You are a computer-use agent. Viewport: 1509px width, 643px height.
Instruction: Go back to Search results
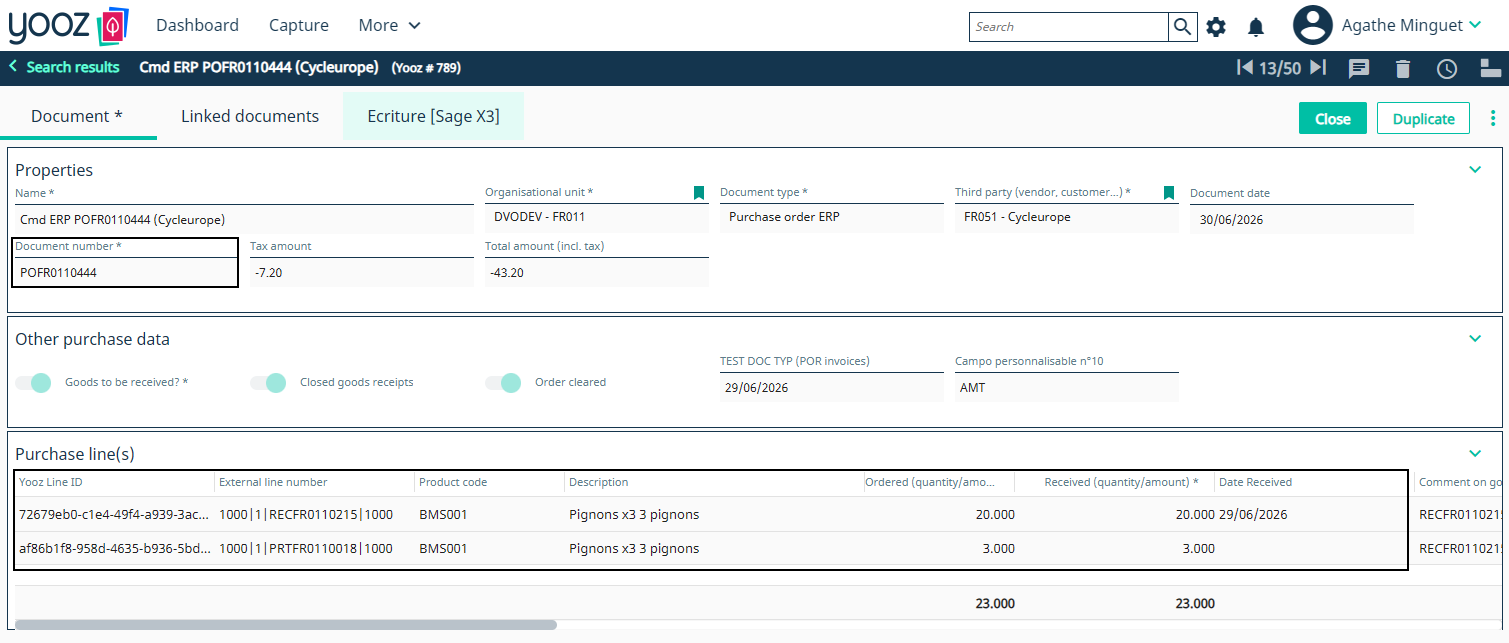64,67
